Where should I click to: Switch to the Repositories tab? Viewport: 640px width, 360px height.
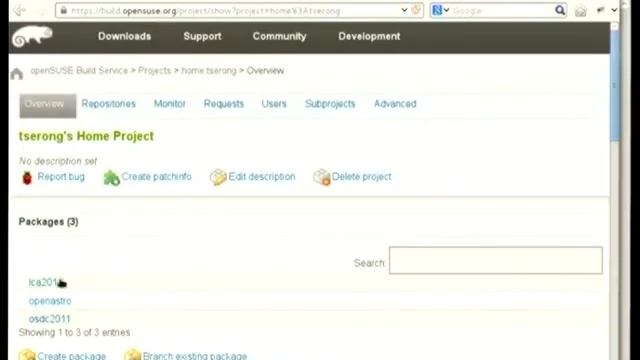[109, 104]
